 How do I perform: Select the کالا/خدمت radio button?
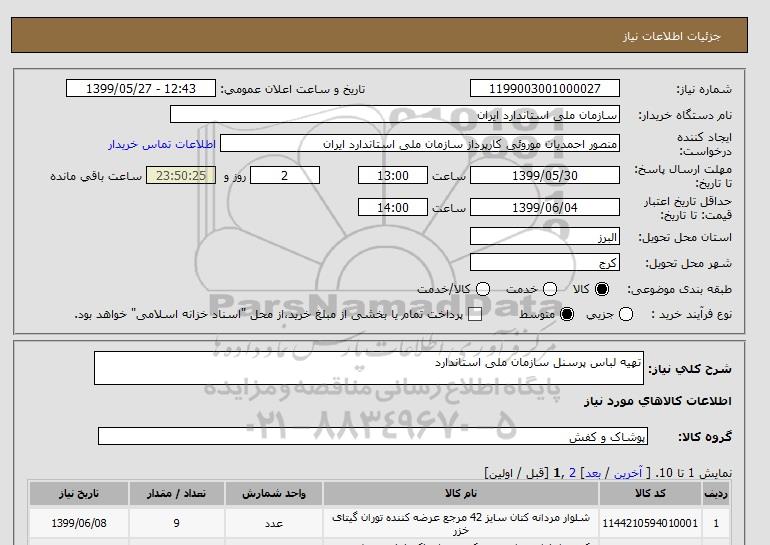coord(483,289)
